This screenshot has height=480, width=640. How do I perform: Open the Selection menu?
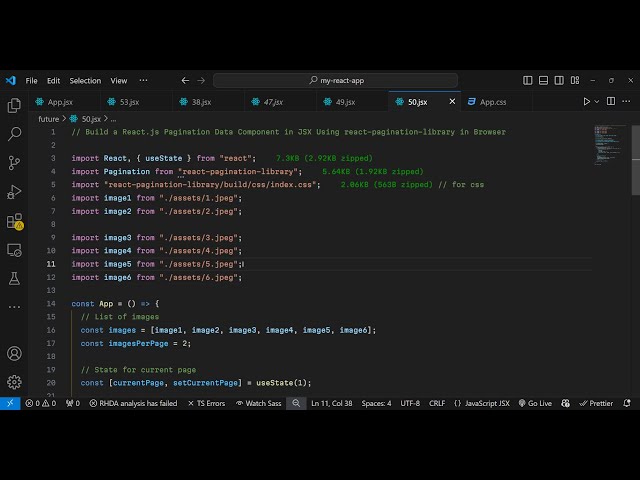coord(85,80)
